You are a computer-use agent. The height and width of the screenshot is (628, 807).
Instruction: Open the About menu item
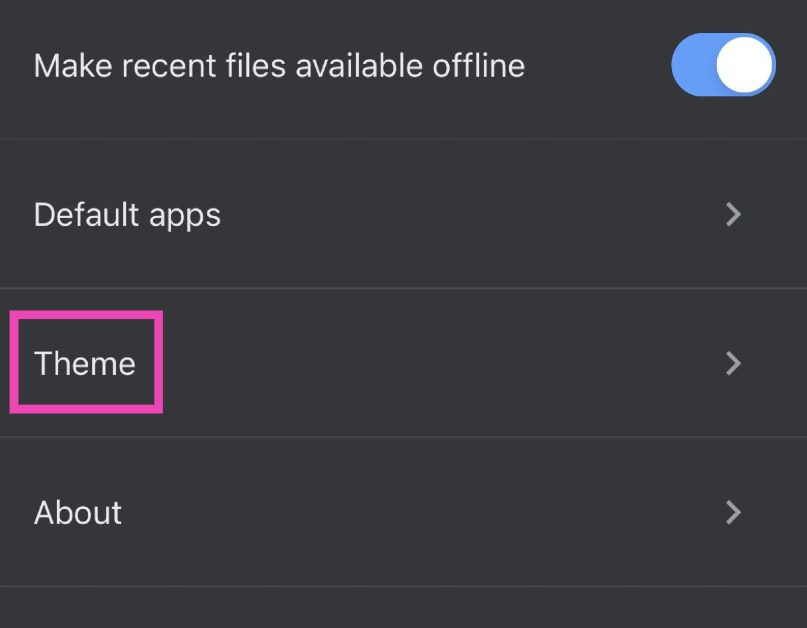[78, 512]
